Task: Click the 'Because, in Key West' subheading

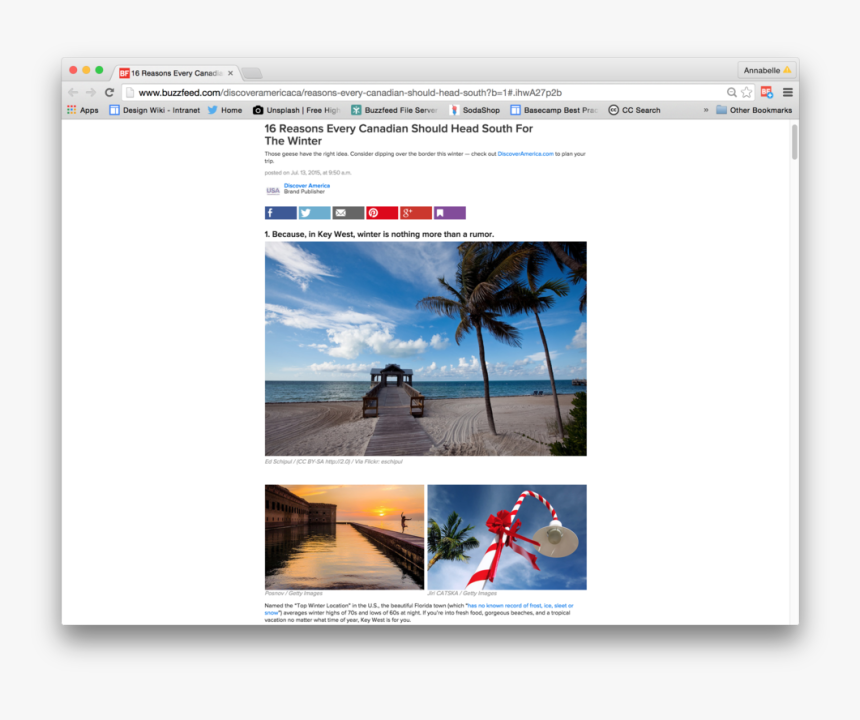Action: pos(379,234)
